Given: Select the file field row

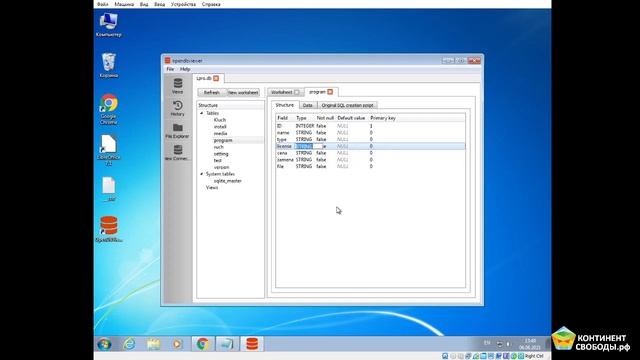Looking at the screenshot, I should 371,167.
